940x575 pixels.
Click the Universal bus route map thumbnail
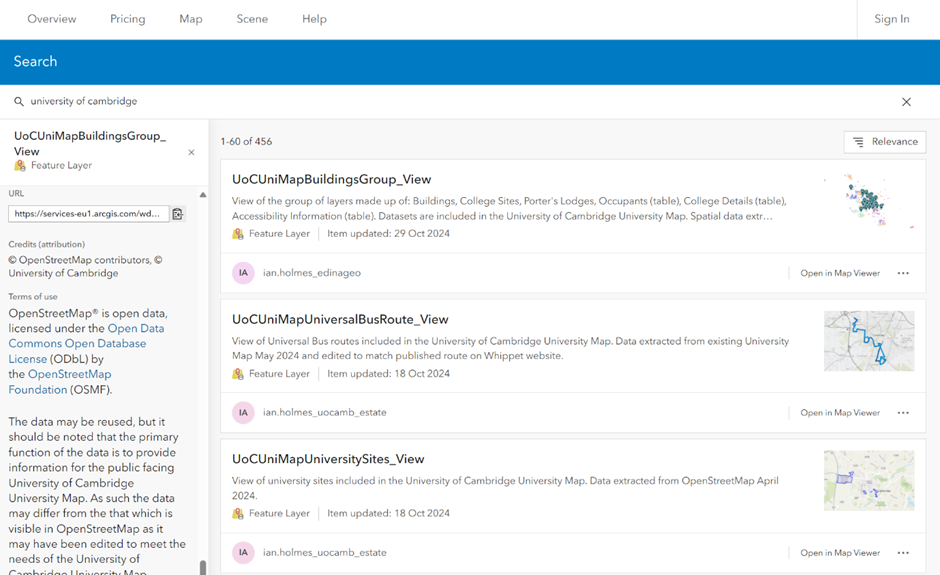[x=869, y=341]
